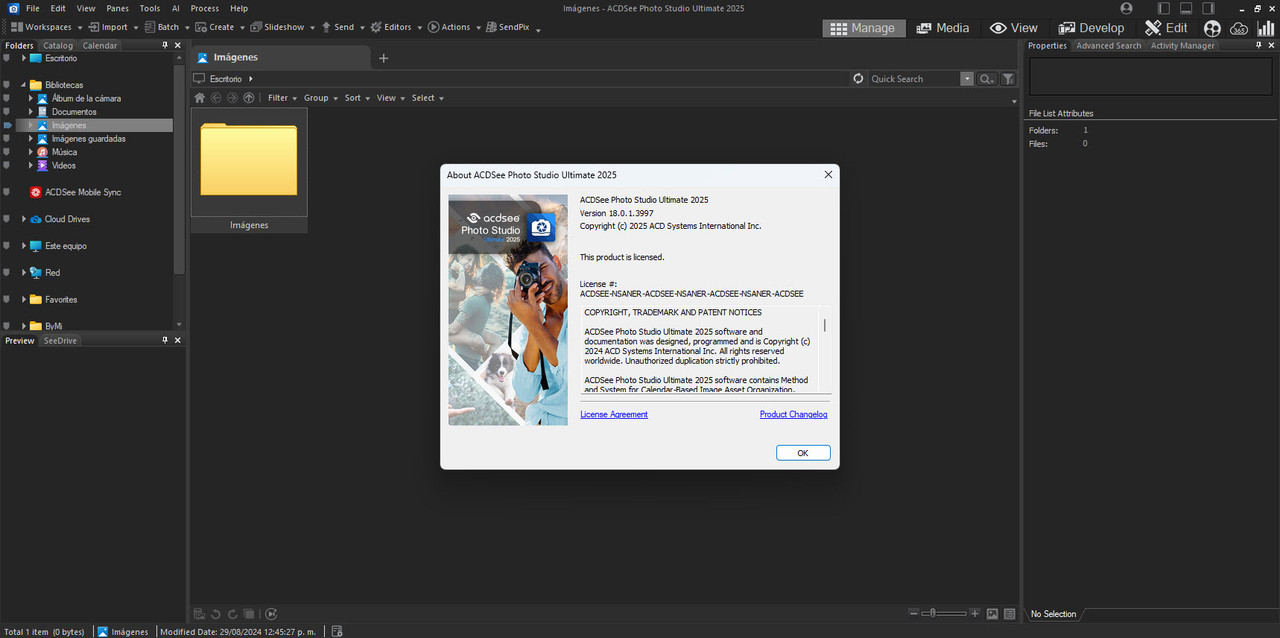The width and height of the screenshot is (1280, 638).
Task: Open the Quick Search dropdown arrow
Action: pos(967,79)
